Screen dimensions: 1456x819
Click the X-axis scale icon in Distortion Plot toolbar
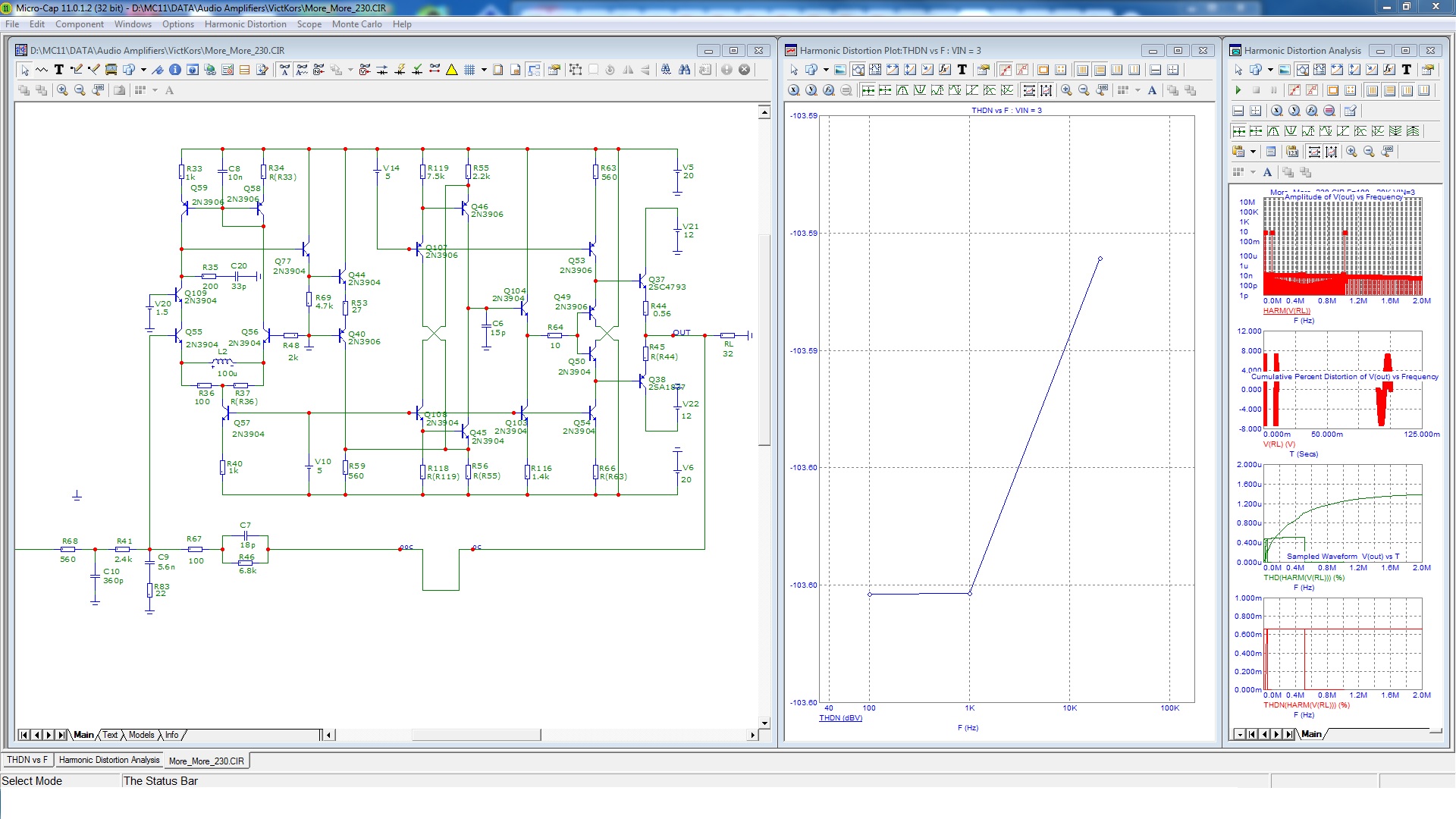793,90
